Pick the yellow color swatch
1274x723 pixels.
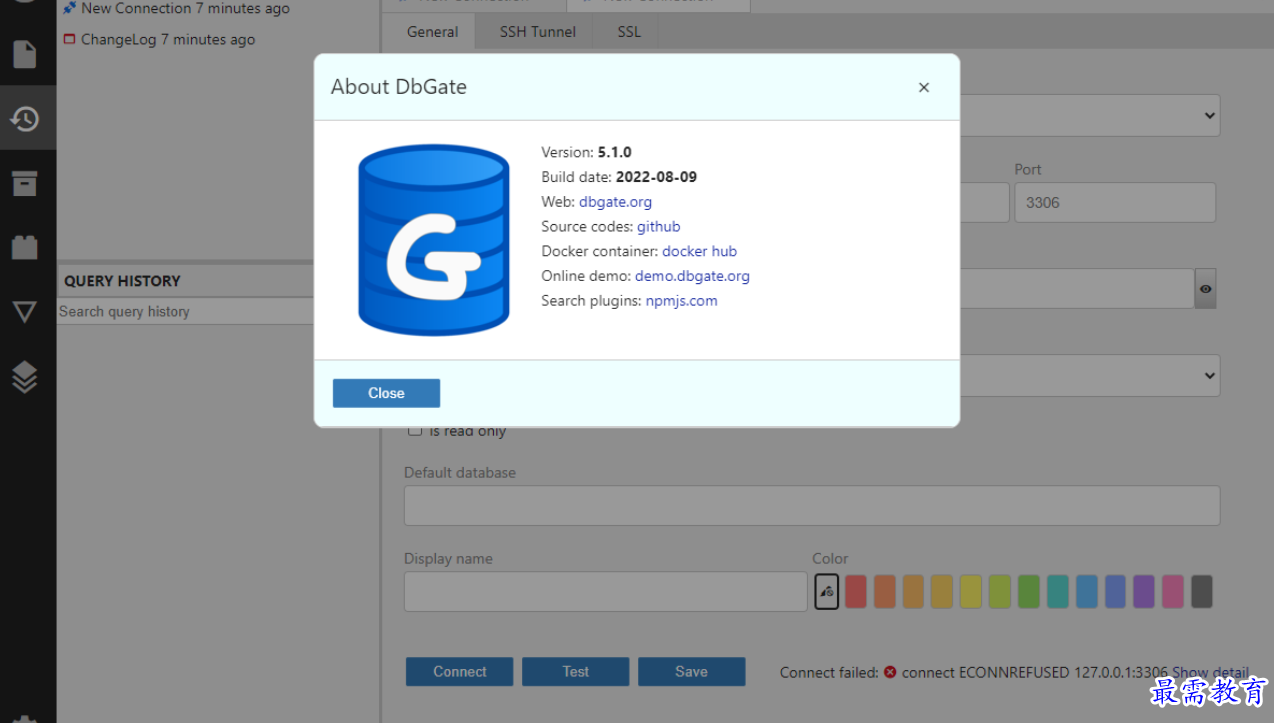[x=971, y=591]
